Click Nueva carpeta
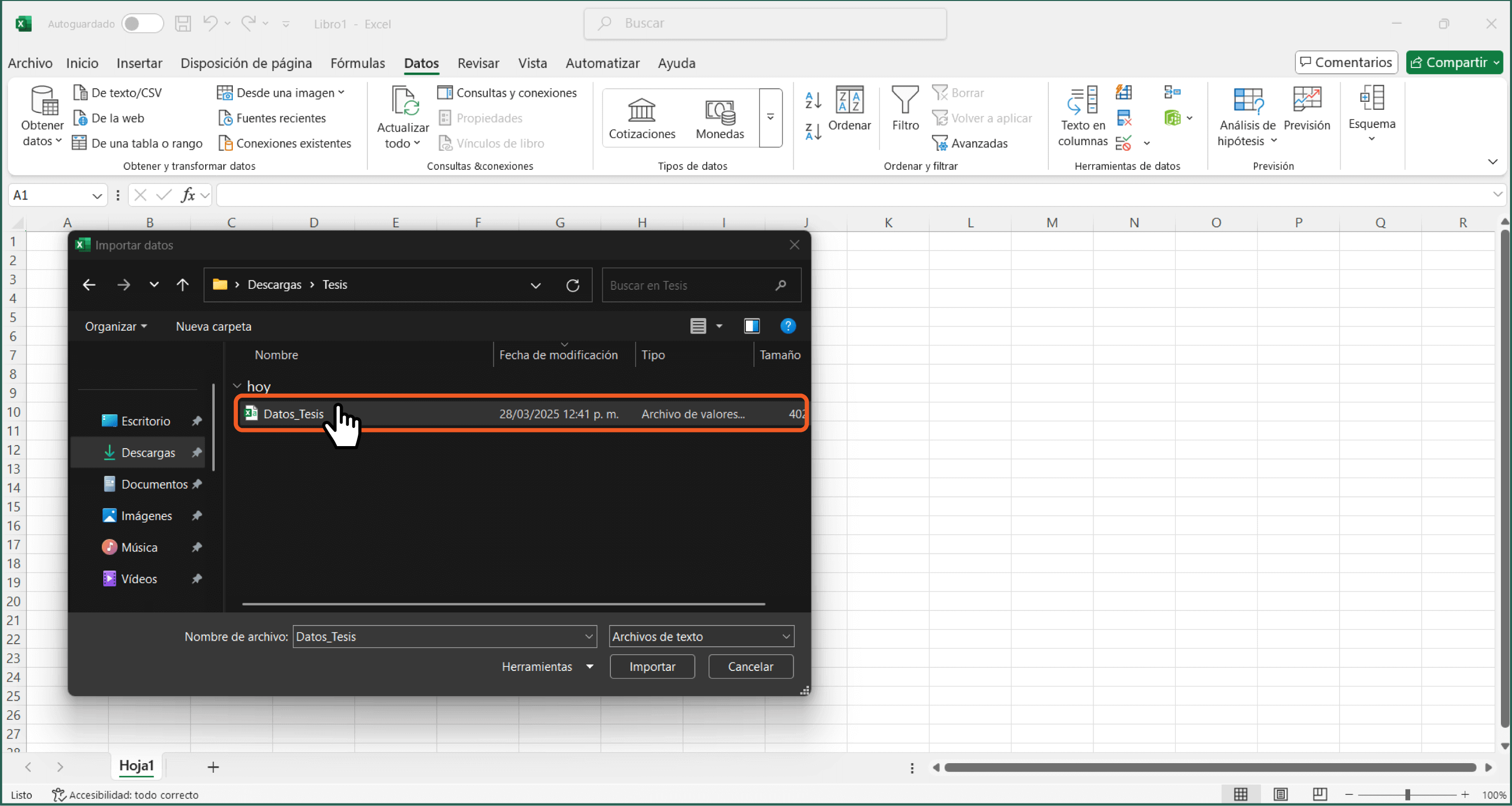 [x=214, y=327]
